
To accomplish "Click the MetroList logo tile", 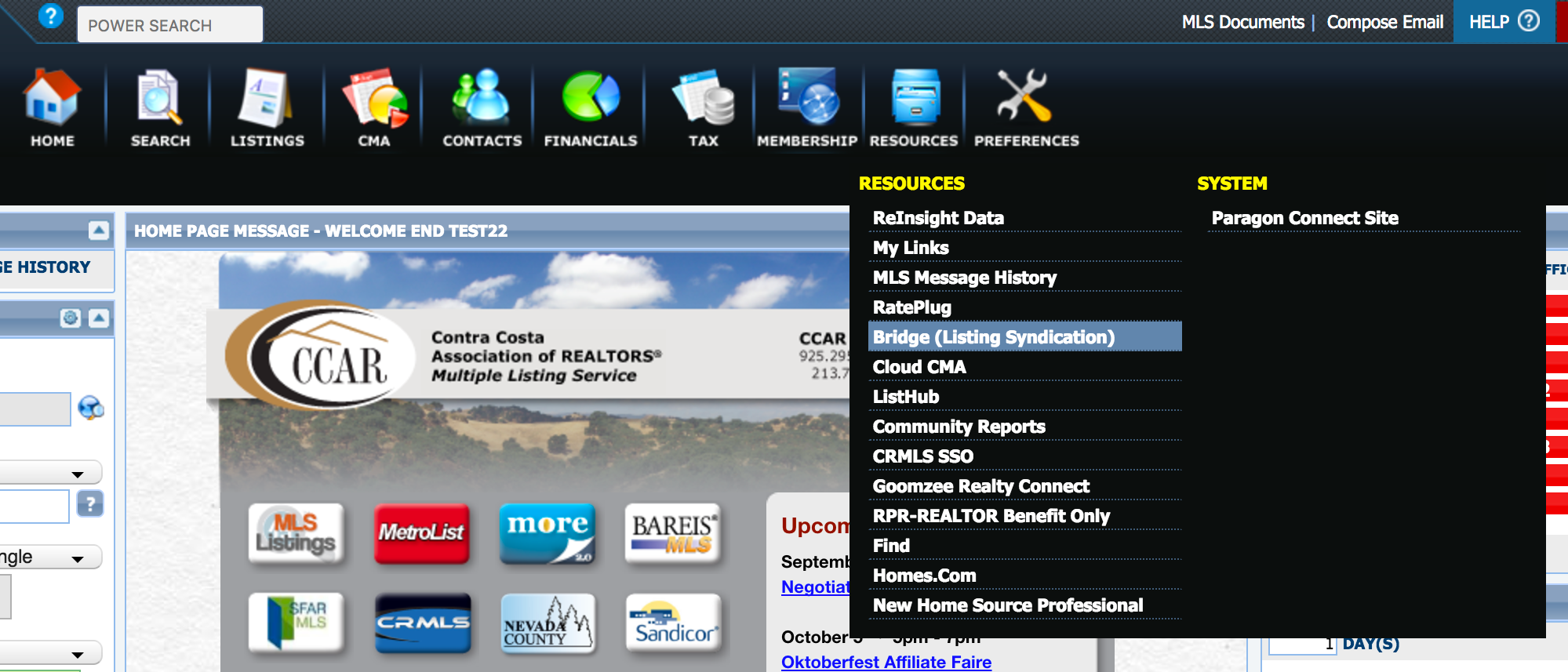I will pos(421,533).
